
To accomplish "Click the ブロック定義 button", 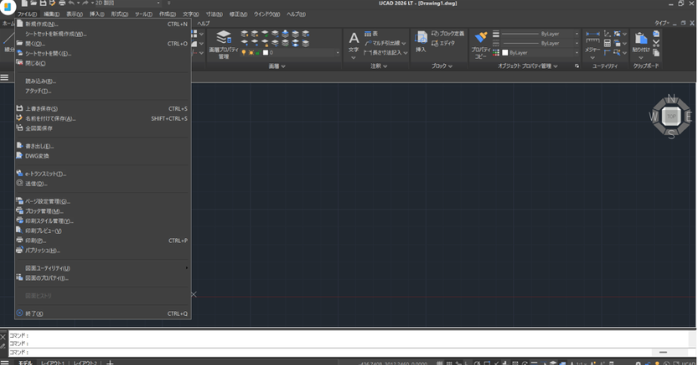I will 447,34.
